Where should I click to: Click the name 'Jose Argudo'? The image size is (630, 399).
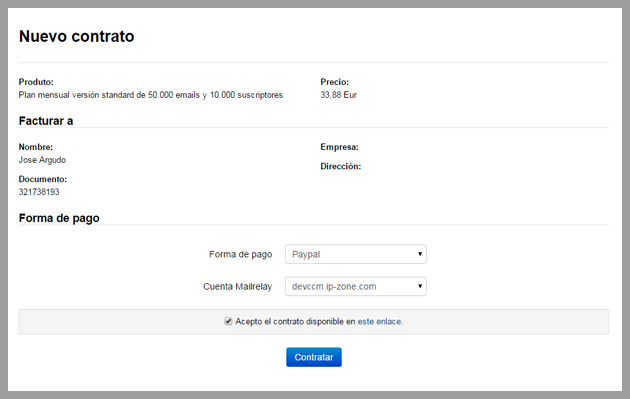[x=42, y=160]
